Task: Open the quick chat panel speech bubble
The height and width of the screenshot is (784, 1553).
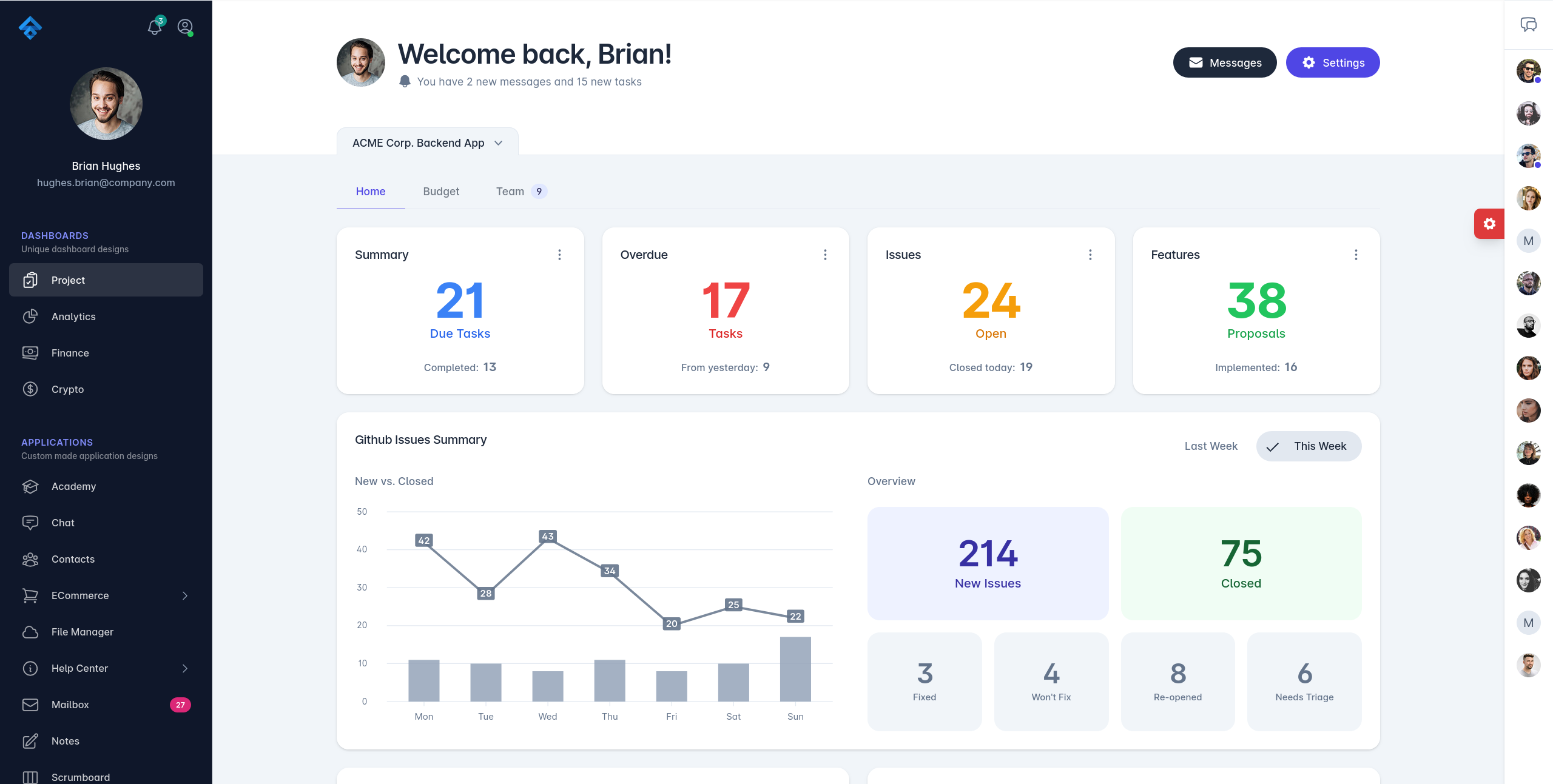Action: [1529, 24]
